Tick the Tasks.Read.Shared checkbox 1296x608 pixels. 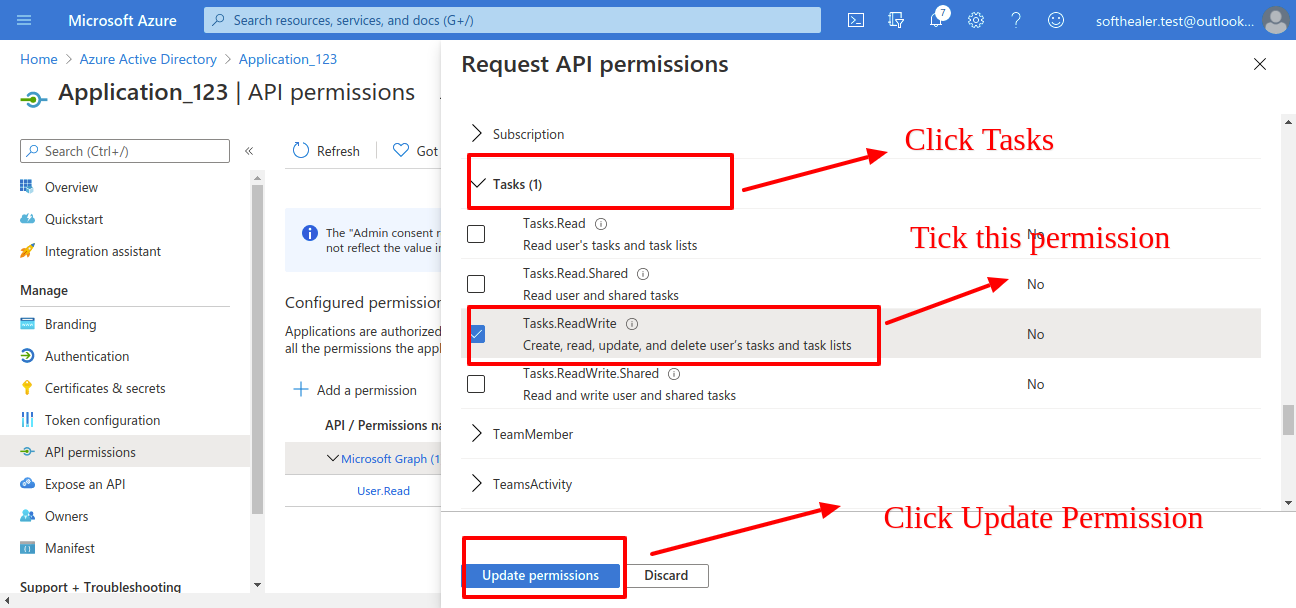click(476, 284)
